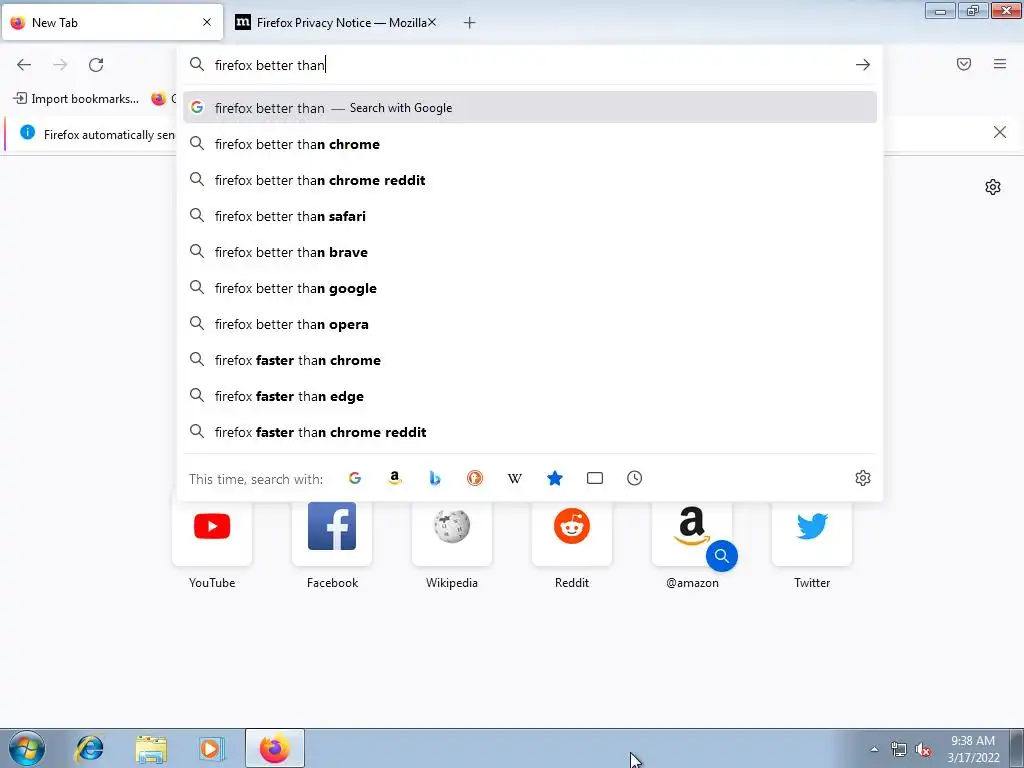Search this time with DuckDuckGo icon
Screen dimensions: 1024x768
(475, 478)
